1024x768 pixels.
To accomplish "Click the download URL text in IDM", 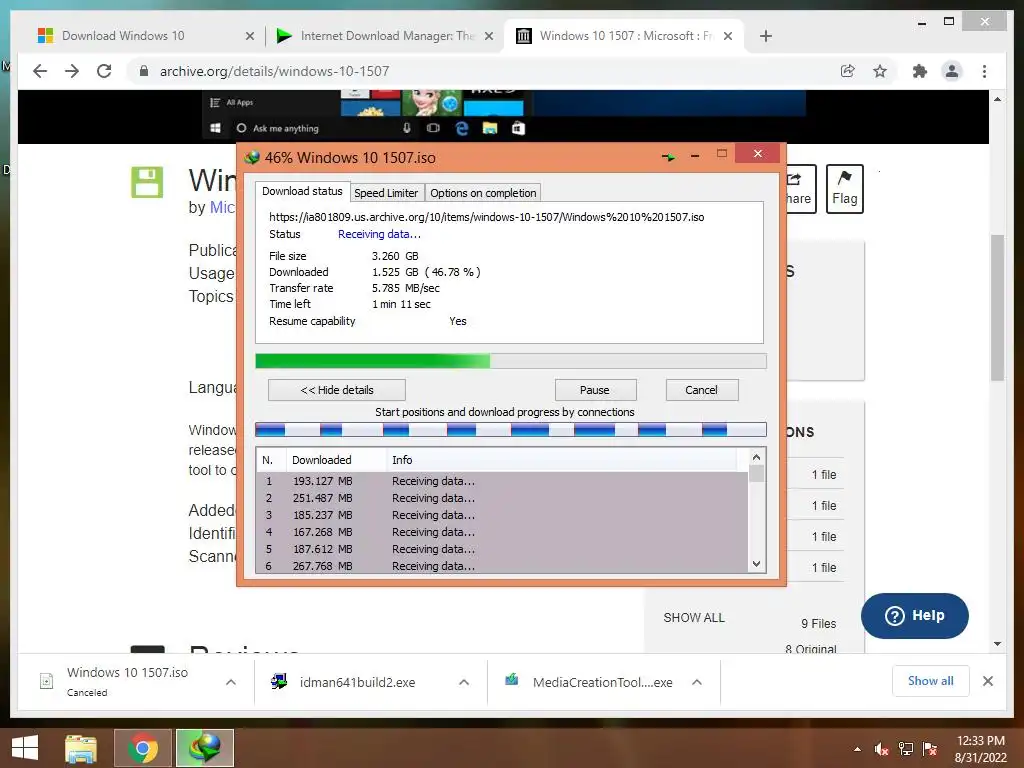I will pos(487,217).
